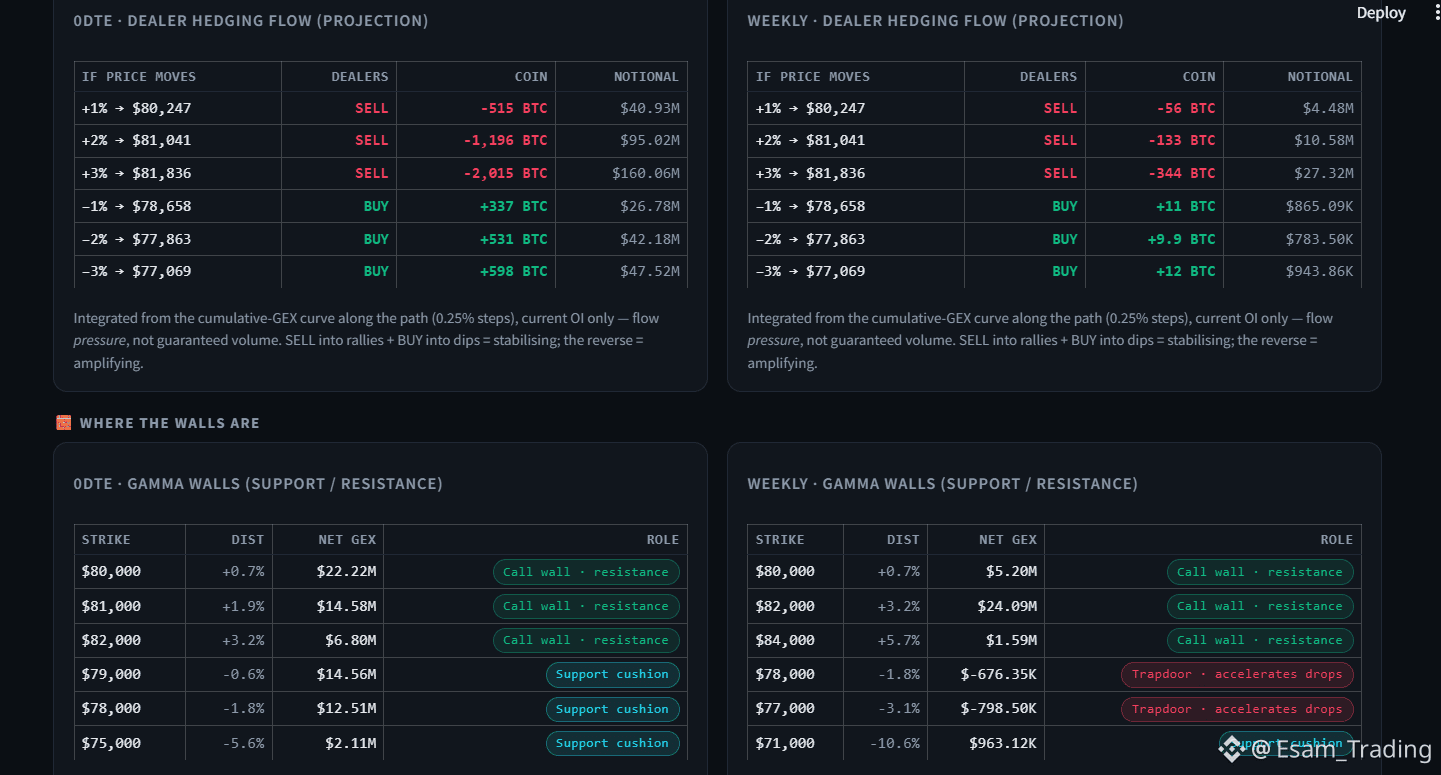Click the weekly flow NOTIONAL column header
Viewport: 1441px width, 775px height.
[1320, 77]
